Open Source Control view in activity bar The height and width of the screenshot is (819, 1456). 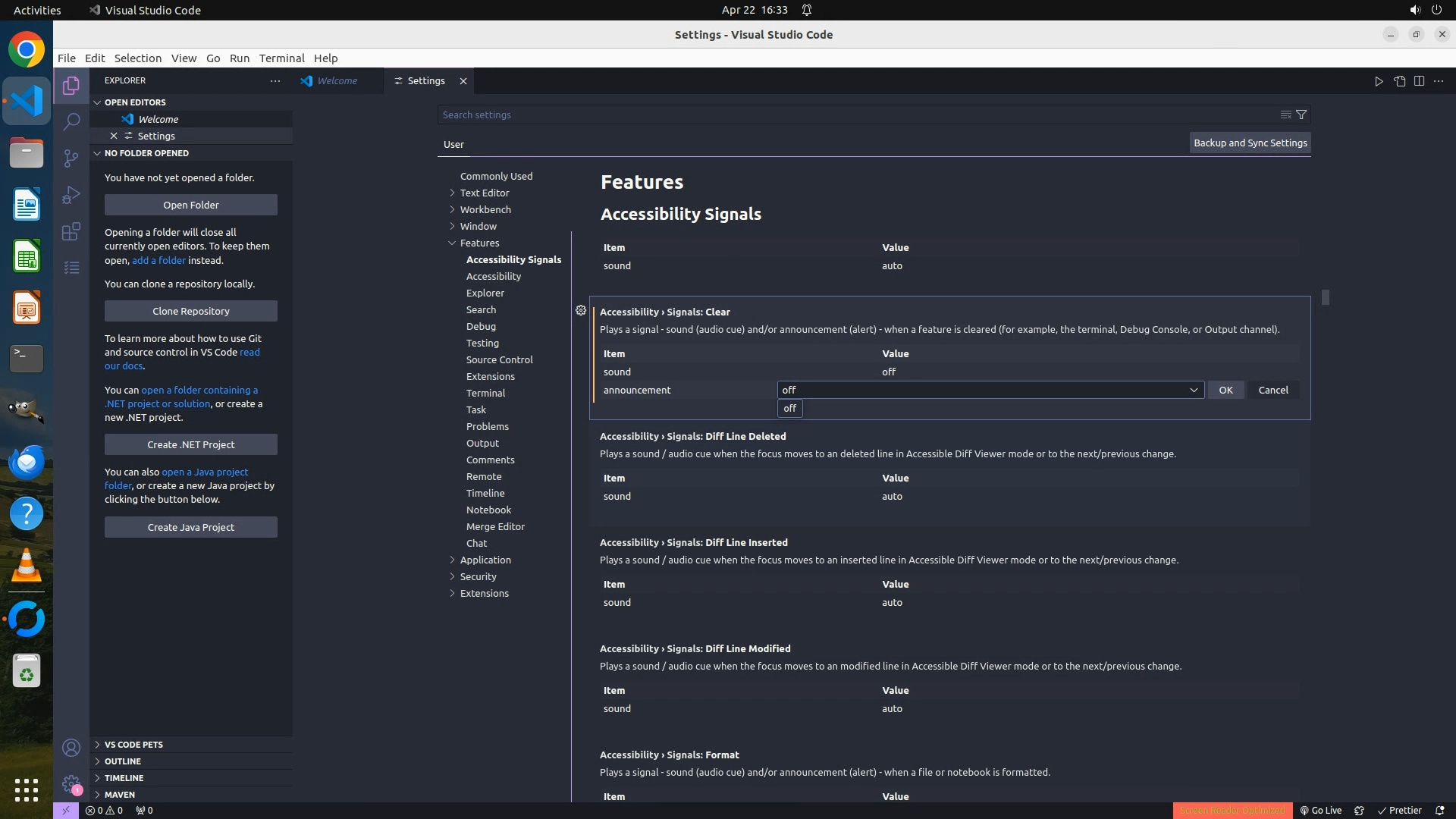tap(71, 158)
